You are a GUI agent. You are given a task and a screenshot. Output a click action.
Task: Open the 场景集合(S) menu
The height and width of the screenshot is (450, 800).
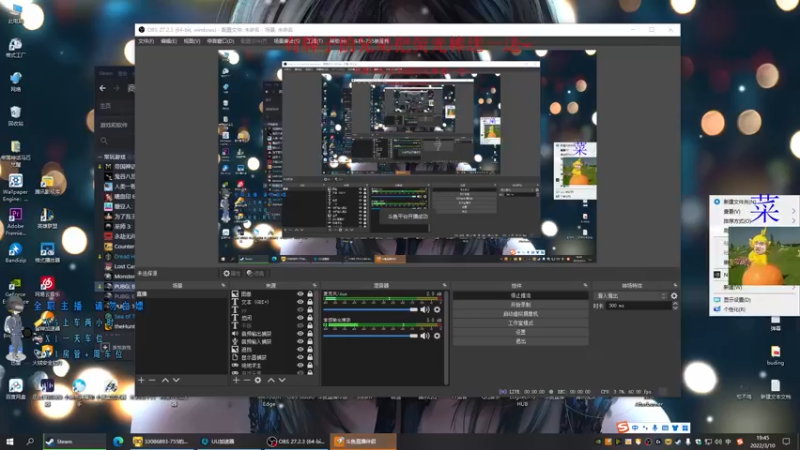pyautogui.click(x=287, y=41)
